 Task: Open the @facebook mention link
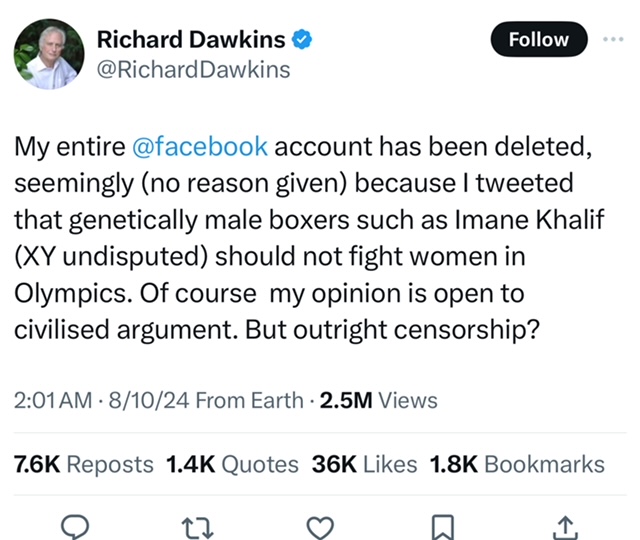point(200,146)
